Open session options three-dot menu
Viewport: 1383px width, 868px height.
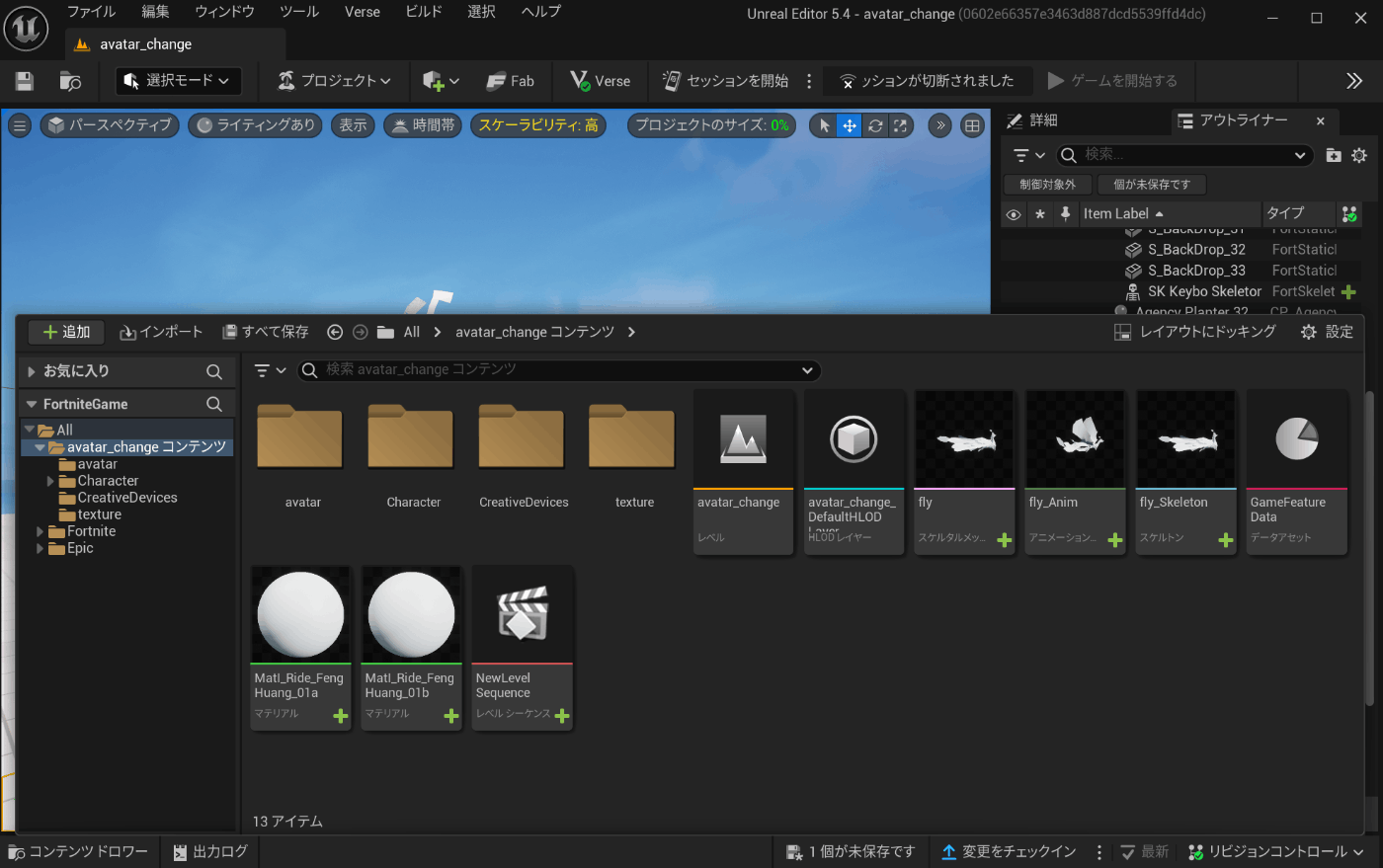(x=809, y=81)
